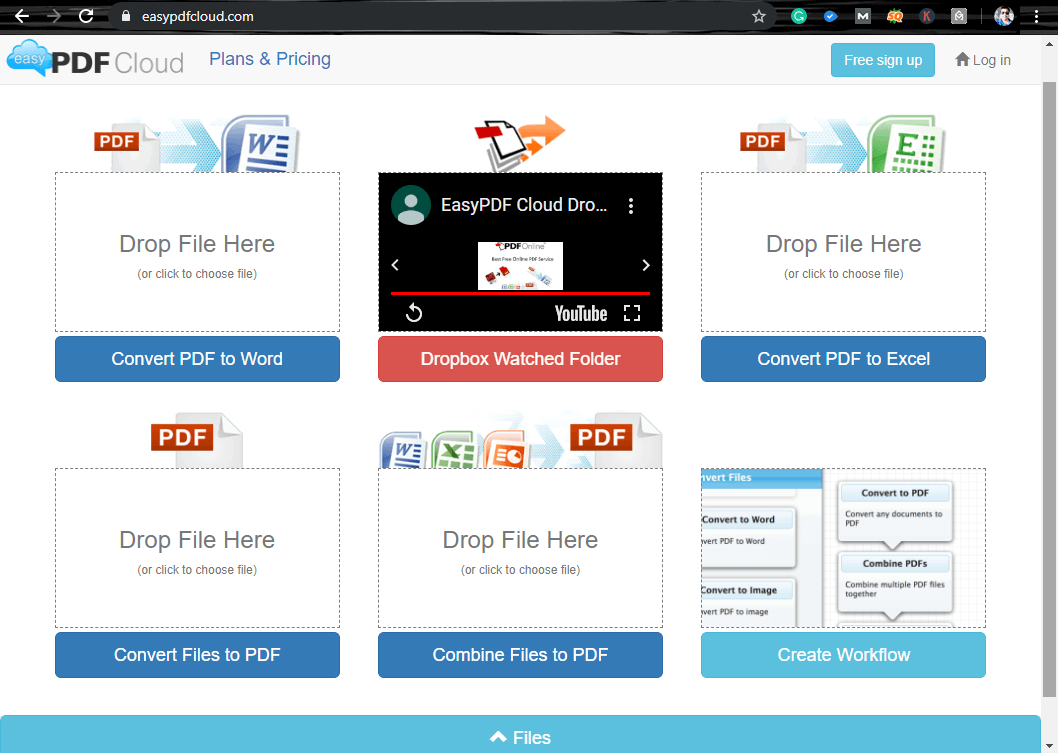Toggle fullscreen on the YouTube video

click(x=632, y=312)
